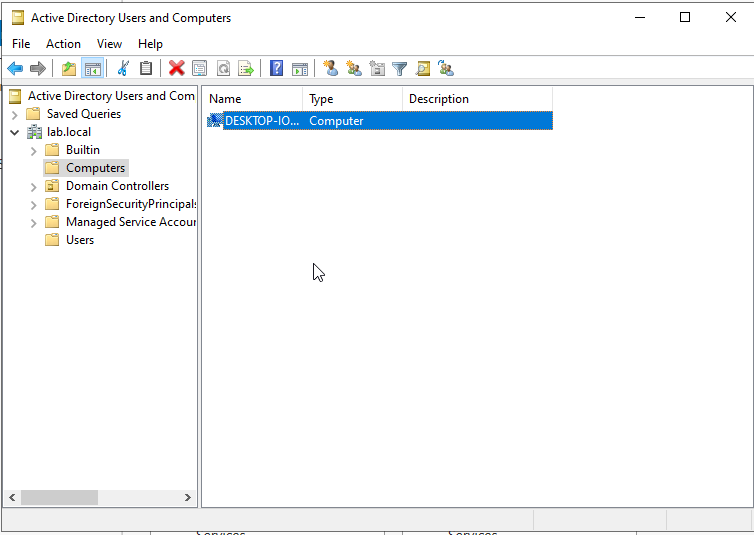Click the gray Forward arrow
754x535 pixels.
tap(38, 68)
